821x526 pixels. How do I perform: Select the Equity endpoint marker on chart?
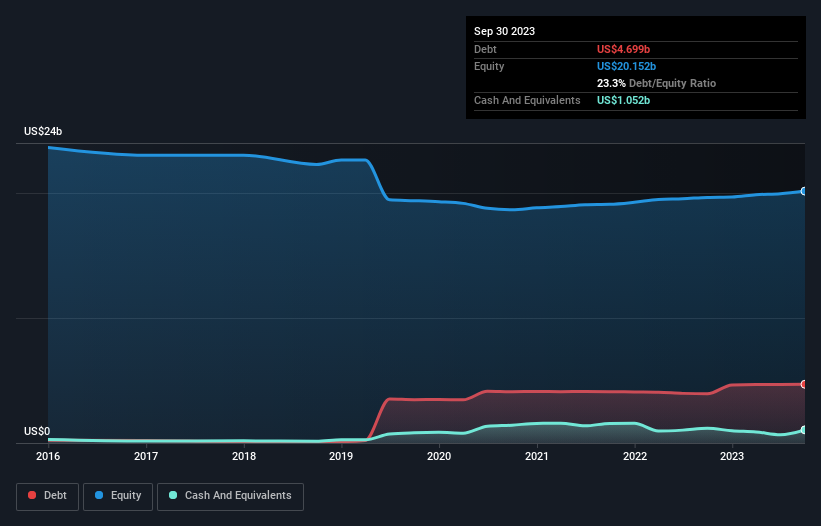(804, 192)
